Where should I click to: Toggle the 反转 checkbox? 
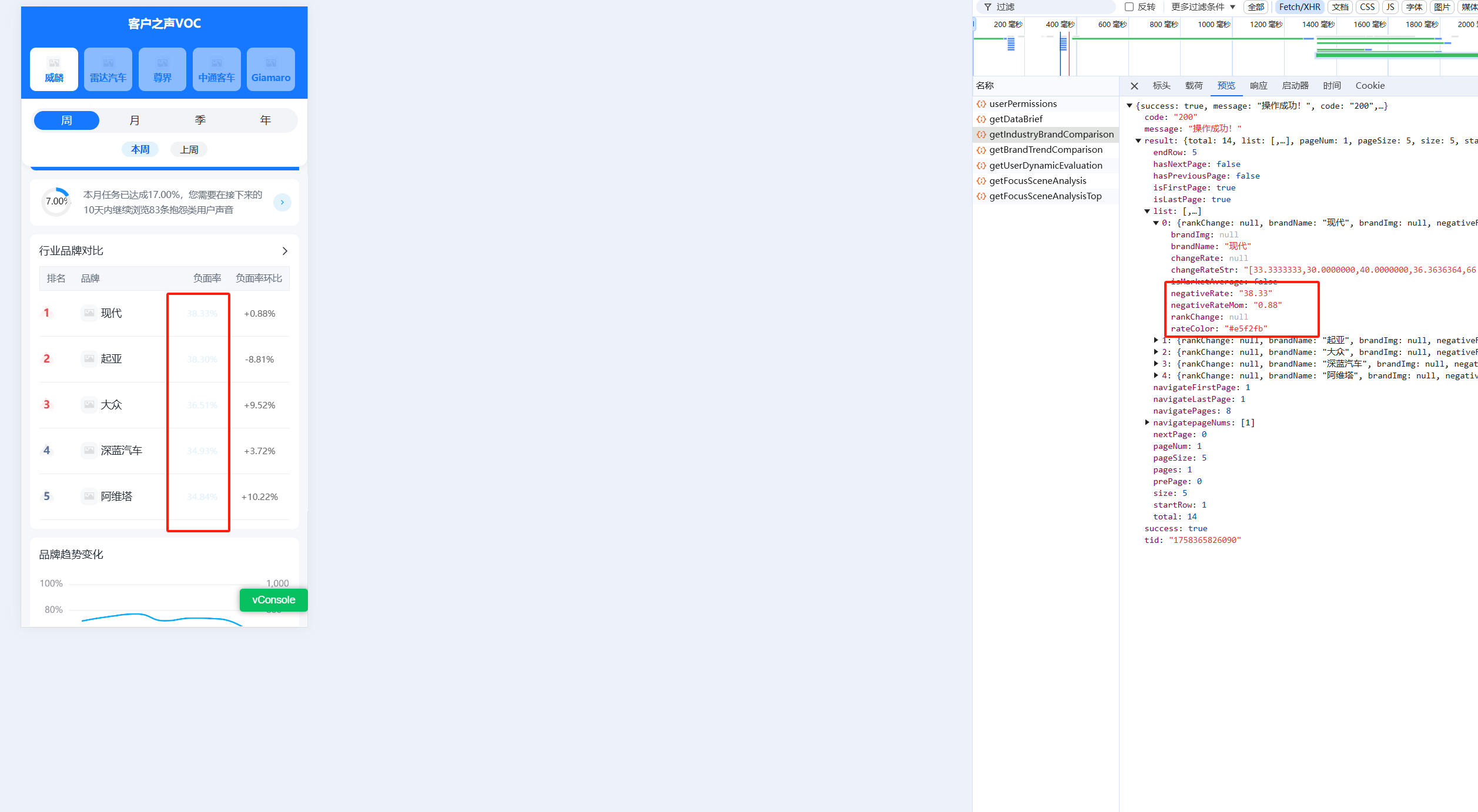click(x=1129, y=7)
